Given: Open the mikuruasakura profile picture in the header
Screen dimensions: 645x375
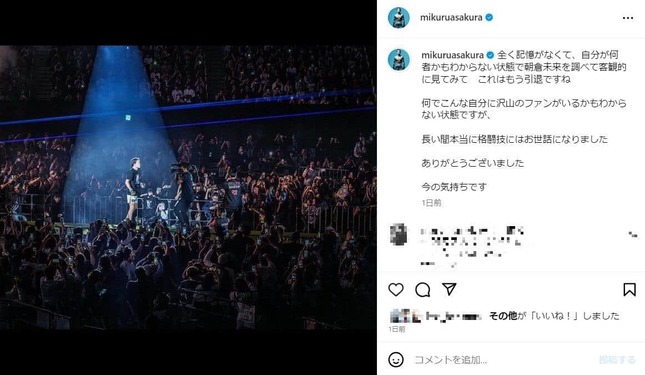Looking at the screenshot, I should (399, 18).
